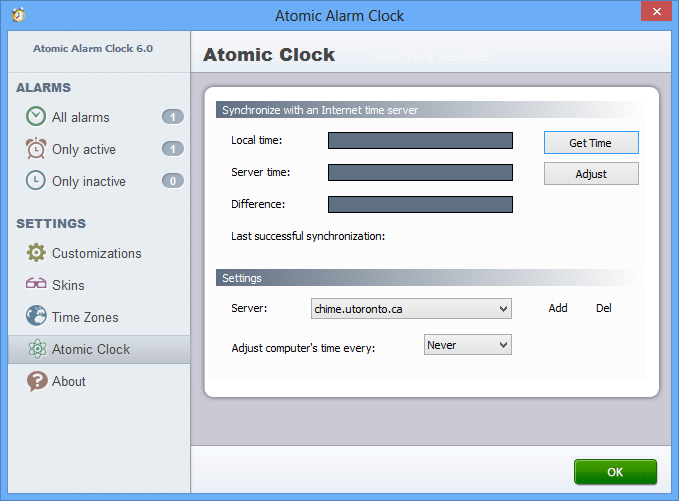This screenshot has height=501, width=679.
Task: Expand the Adjust computer's time every dropdown
Action: point(467,345)
